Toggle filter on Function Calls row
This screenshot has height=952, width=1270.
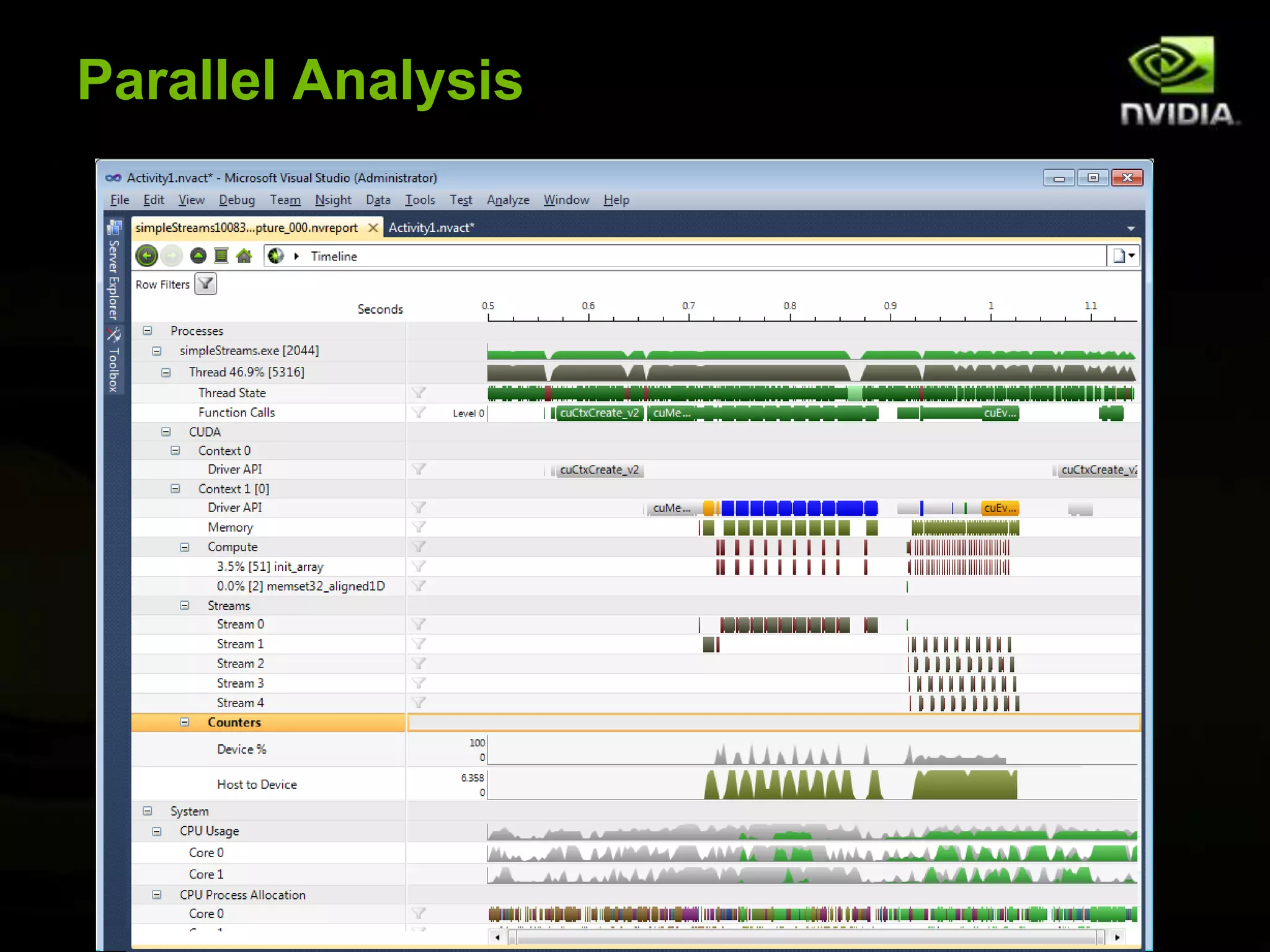click(419, 412)
